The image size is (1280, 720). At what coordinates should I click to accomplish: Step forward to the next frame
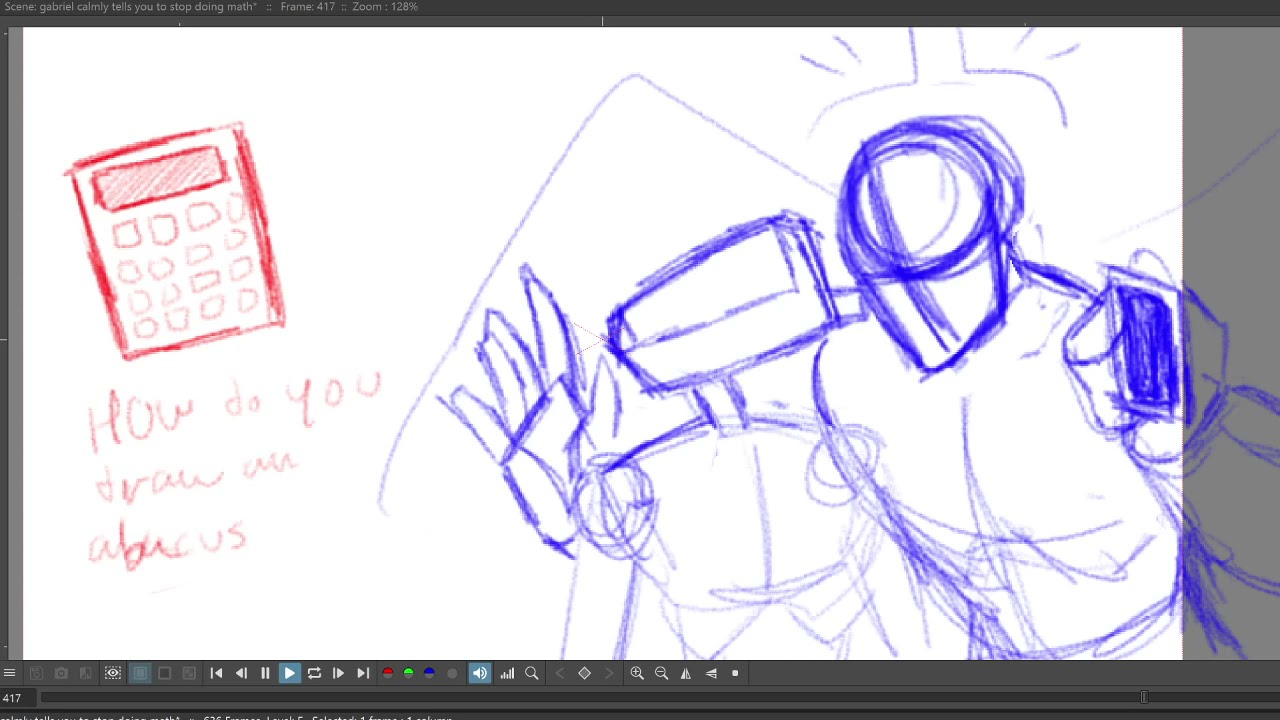pos(338,673)
